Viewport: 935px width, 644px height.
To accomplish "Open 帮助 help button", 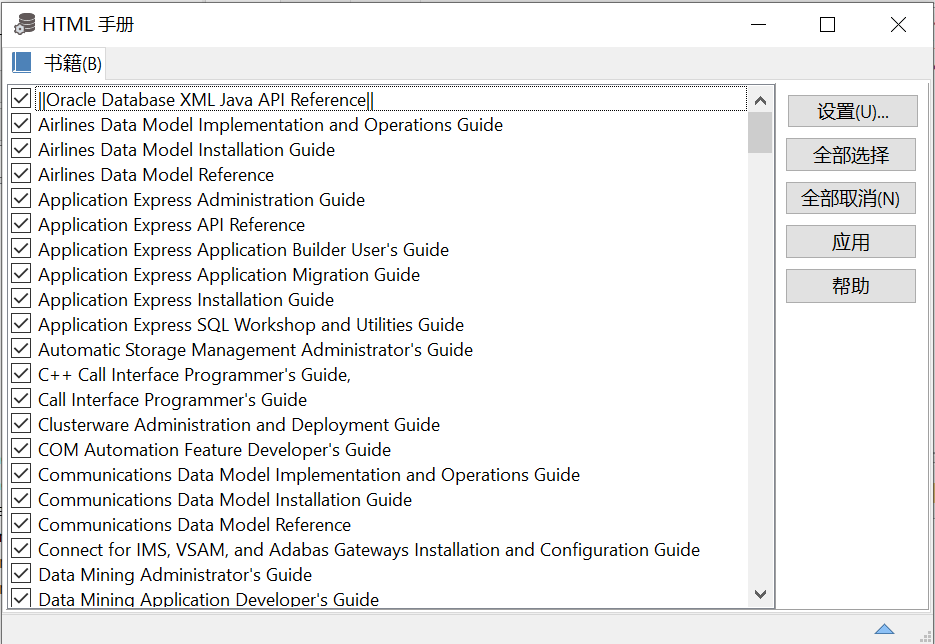I will (x=851, y=286).
